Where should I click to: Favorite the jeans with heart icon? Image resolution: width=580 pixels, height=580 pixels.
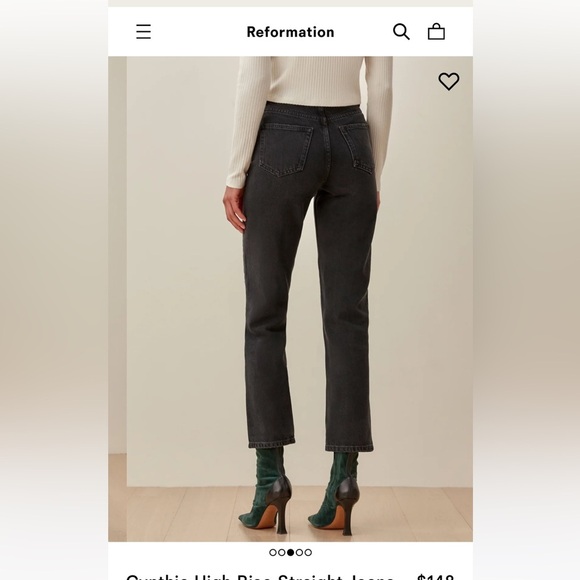click(x=449, y=81)
